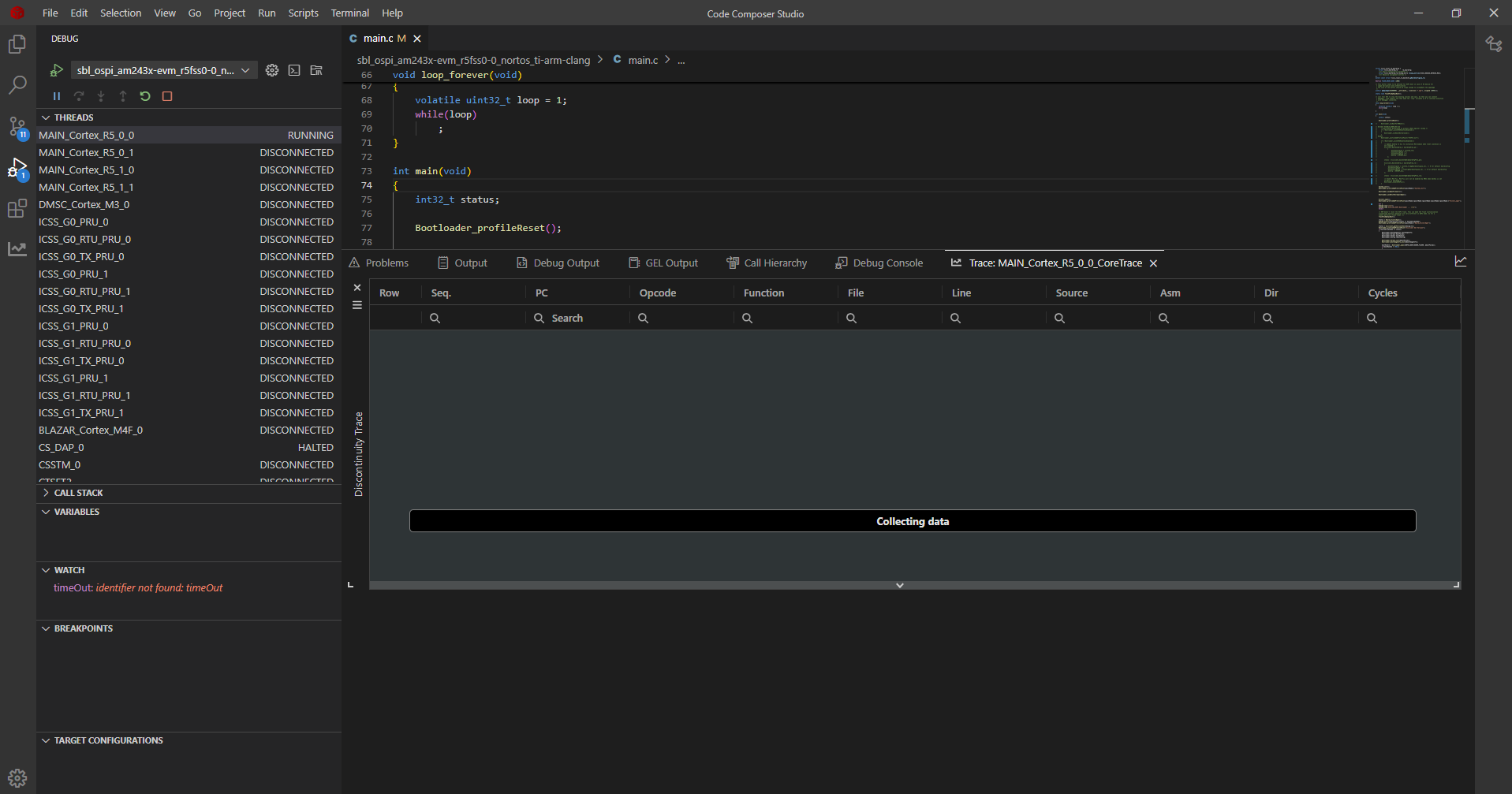Screen dimensions: 1512x794
Task: Open the Manage settings gear
Action: click(17, 778)
